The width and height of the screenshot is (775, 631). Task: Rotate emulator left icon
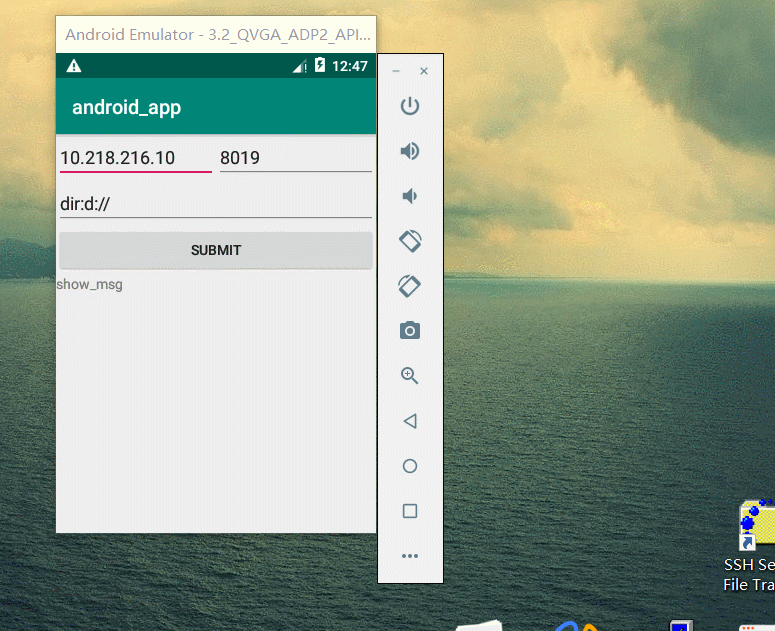point(410,241)
